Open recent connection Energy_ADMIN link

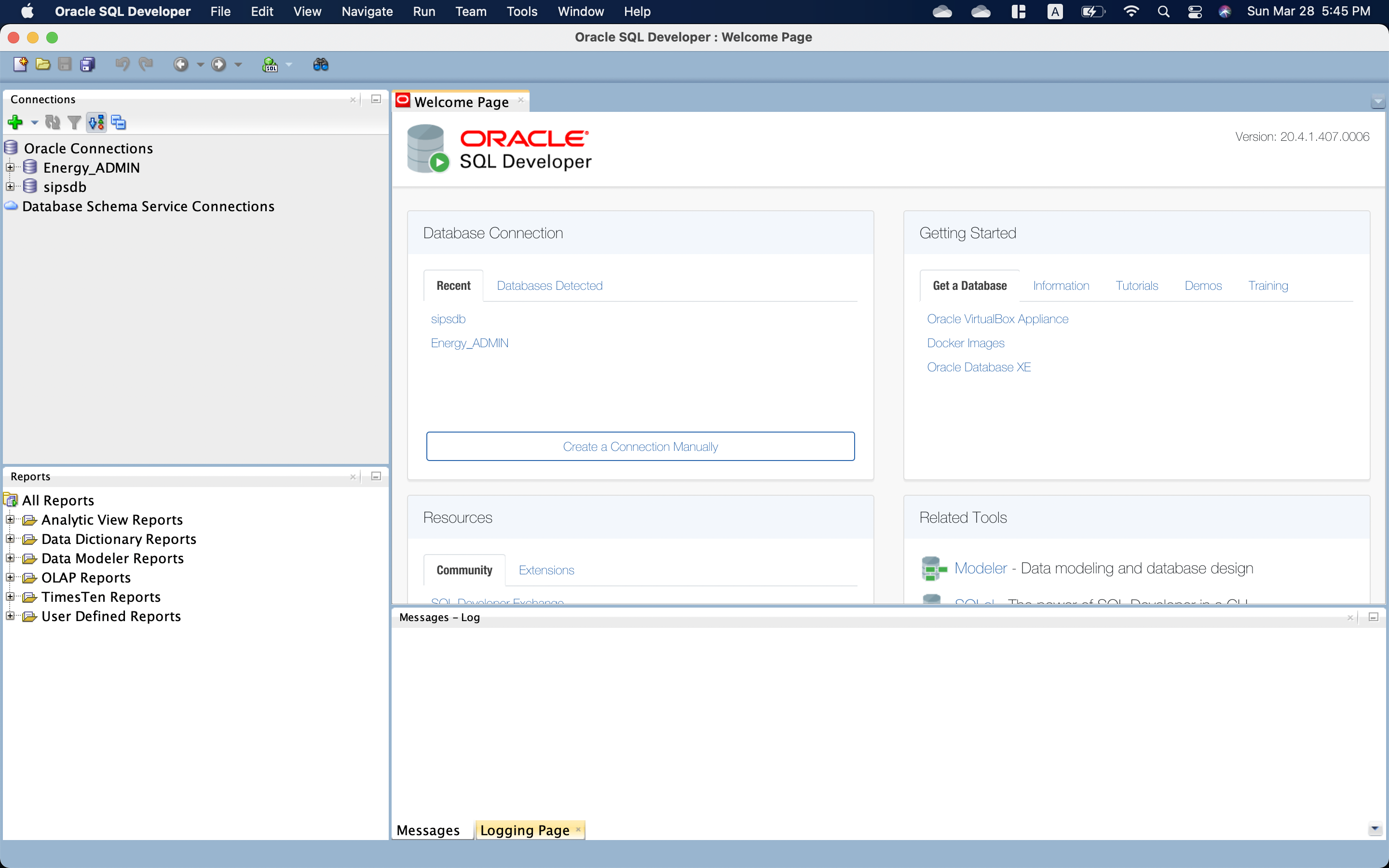(469, 343)
